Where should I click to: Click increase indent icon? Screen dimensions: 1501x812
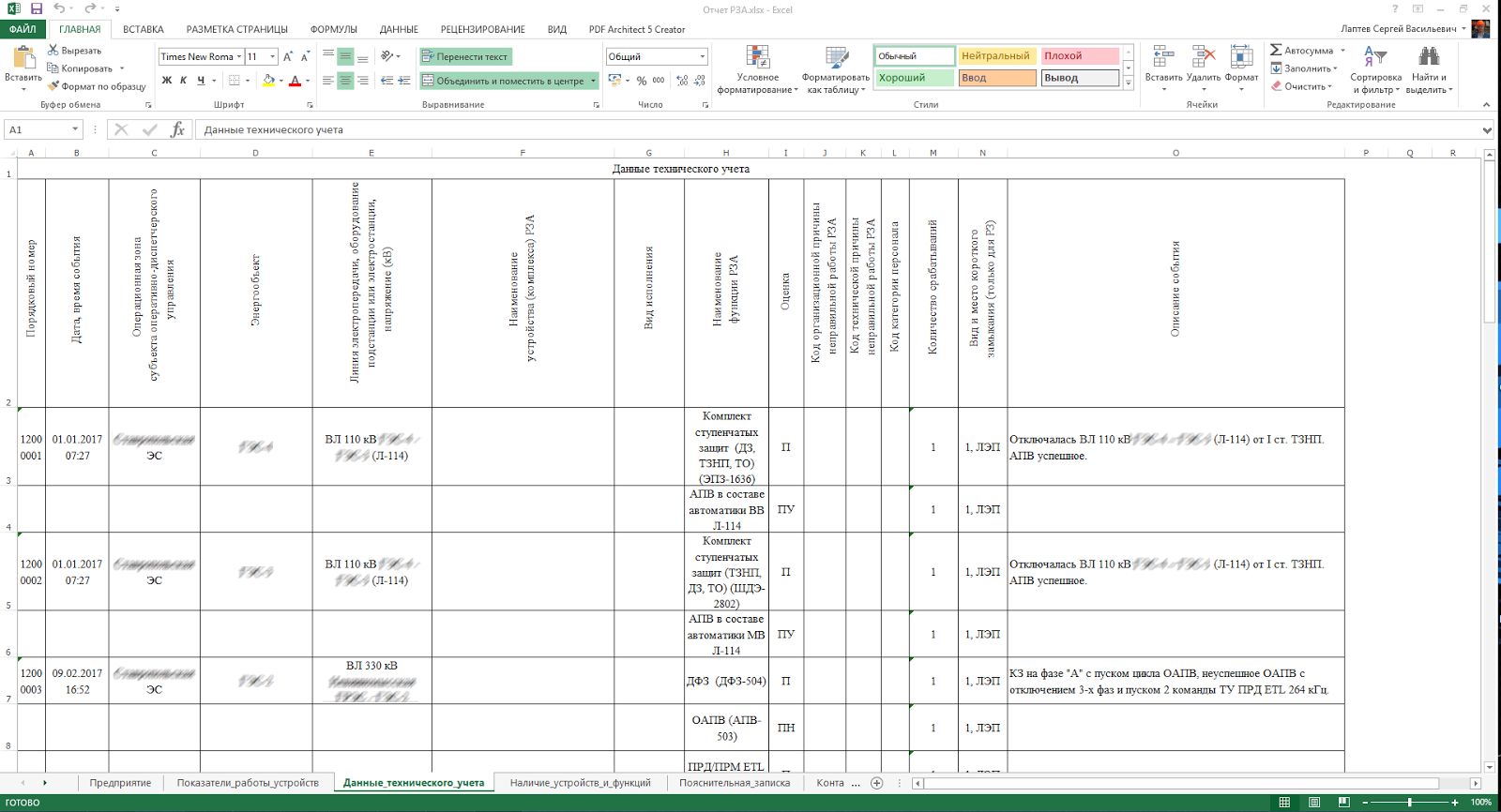pos(404,81)
